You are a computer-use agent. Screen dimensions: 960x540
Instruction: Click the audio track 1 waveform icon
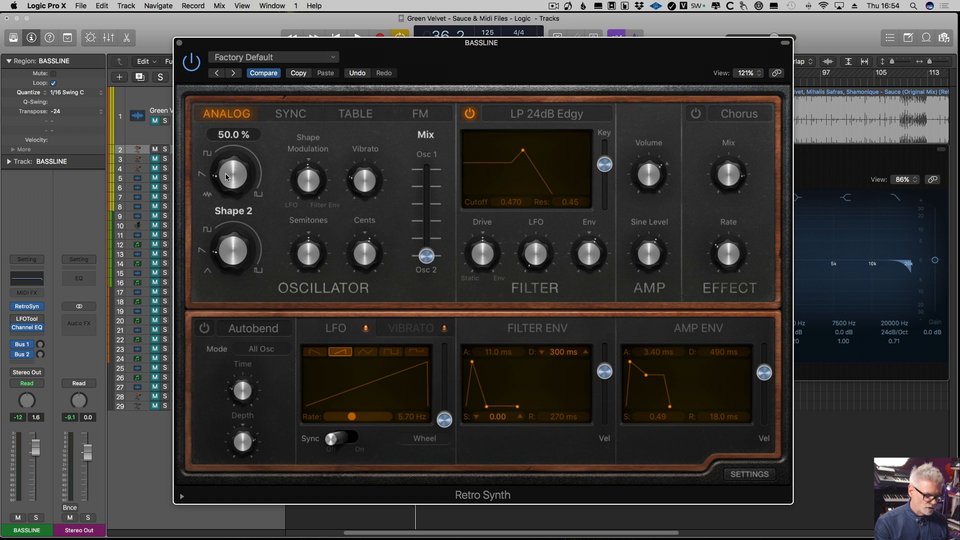(x=137, y=115)
